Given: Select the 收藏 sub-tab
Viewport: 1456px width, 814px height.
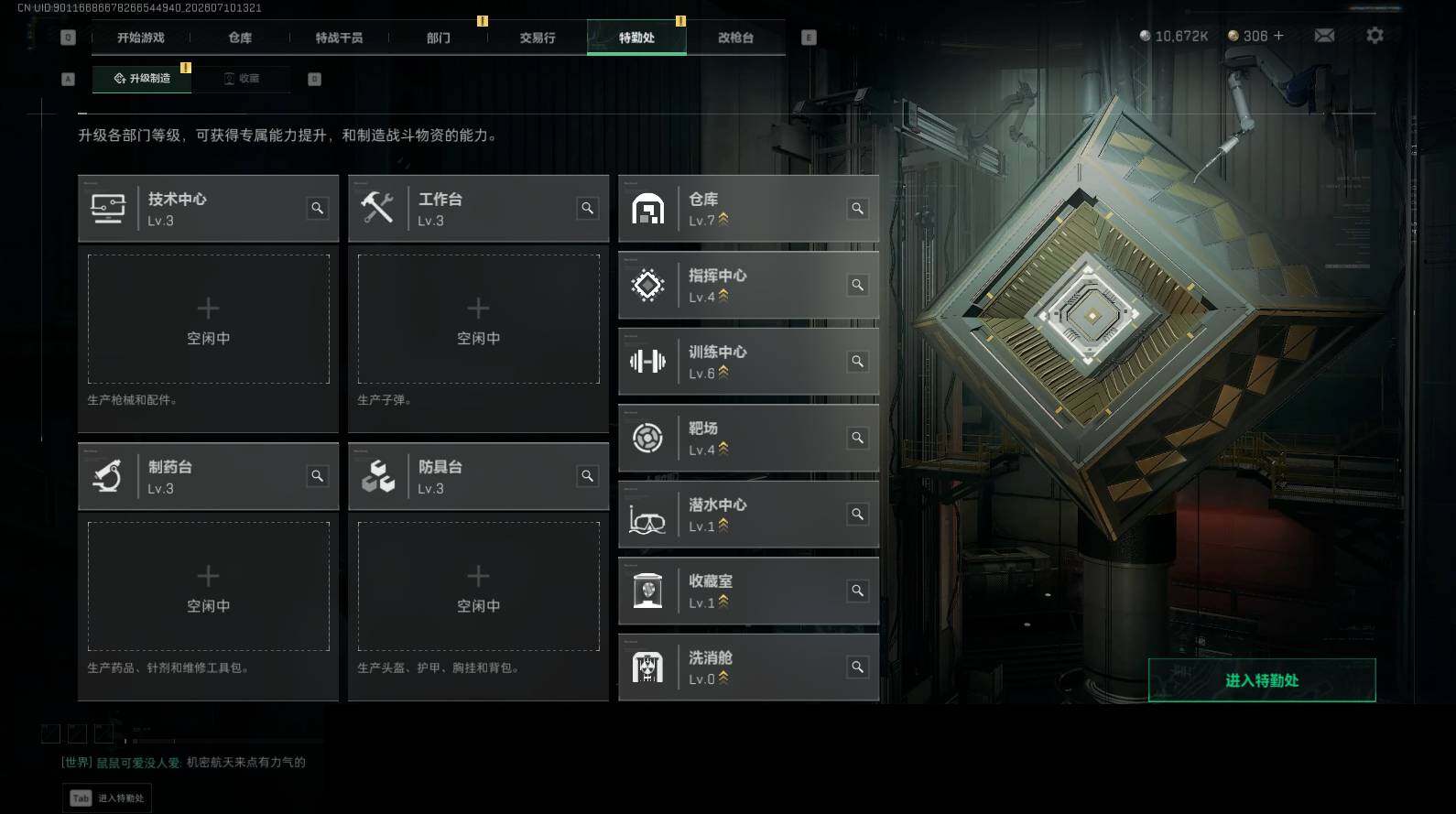Looking at the screenshot, I should point(242,79).
